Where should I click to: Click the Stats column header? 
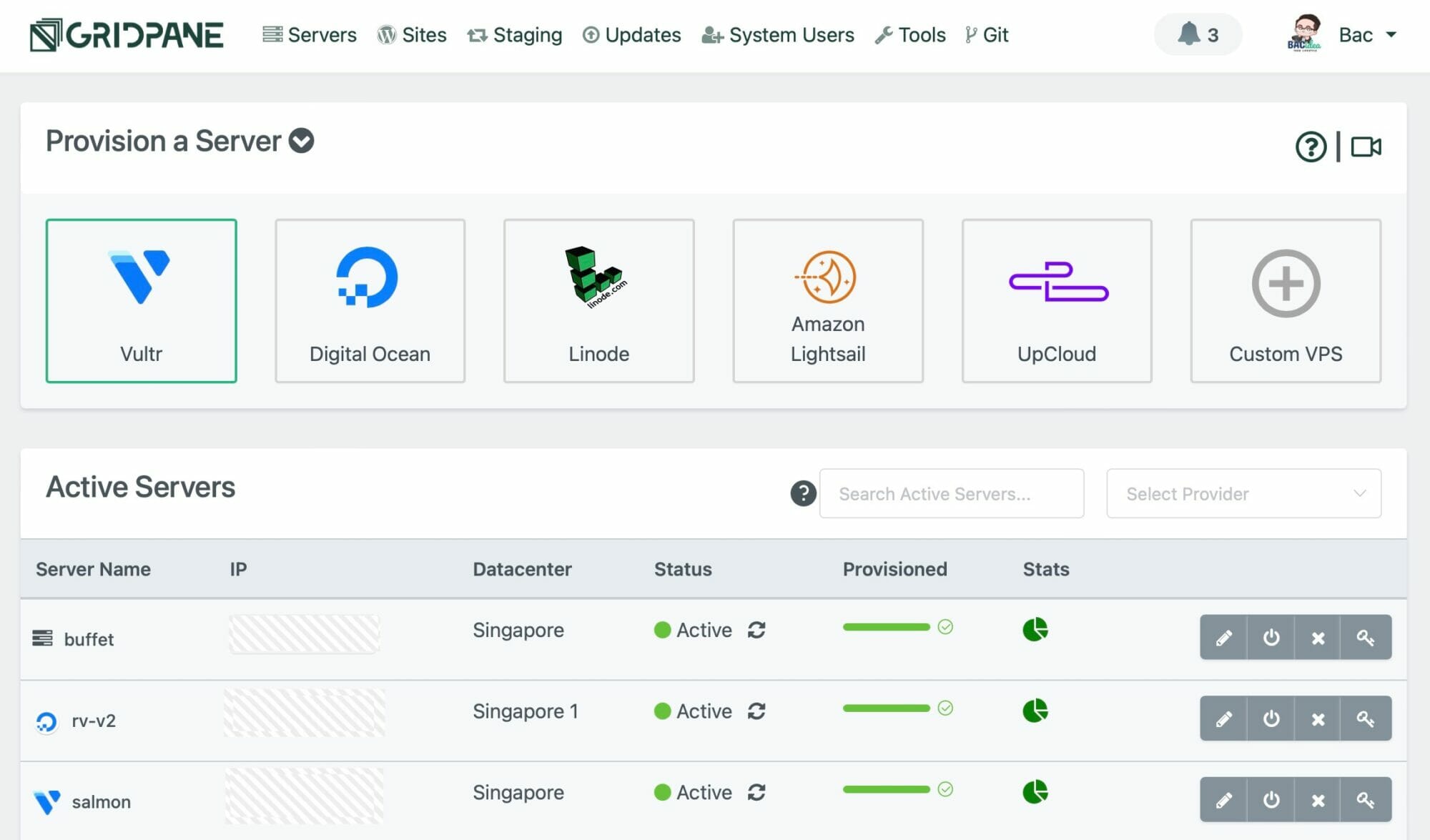[x=1046, y=569]
